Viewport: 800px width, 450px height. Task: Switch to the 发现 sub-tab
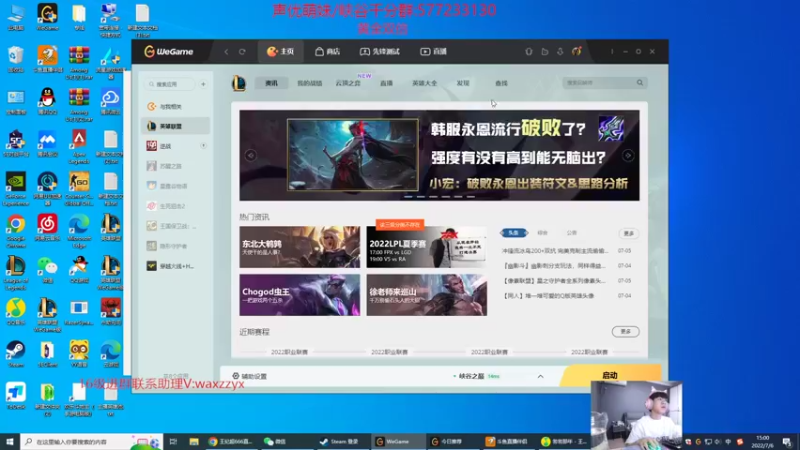pos(463,83)
